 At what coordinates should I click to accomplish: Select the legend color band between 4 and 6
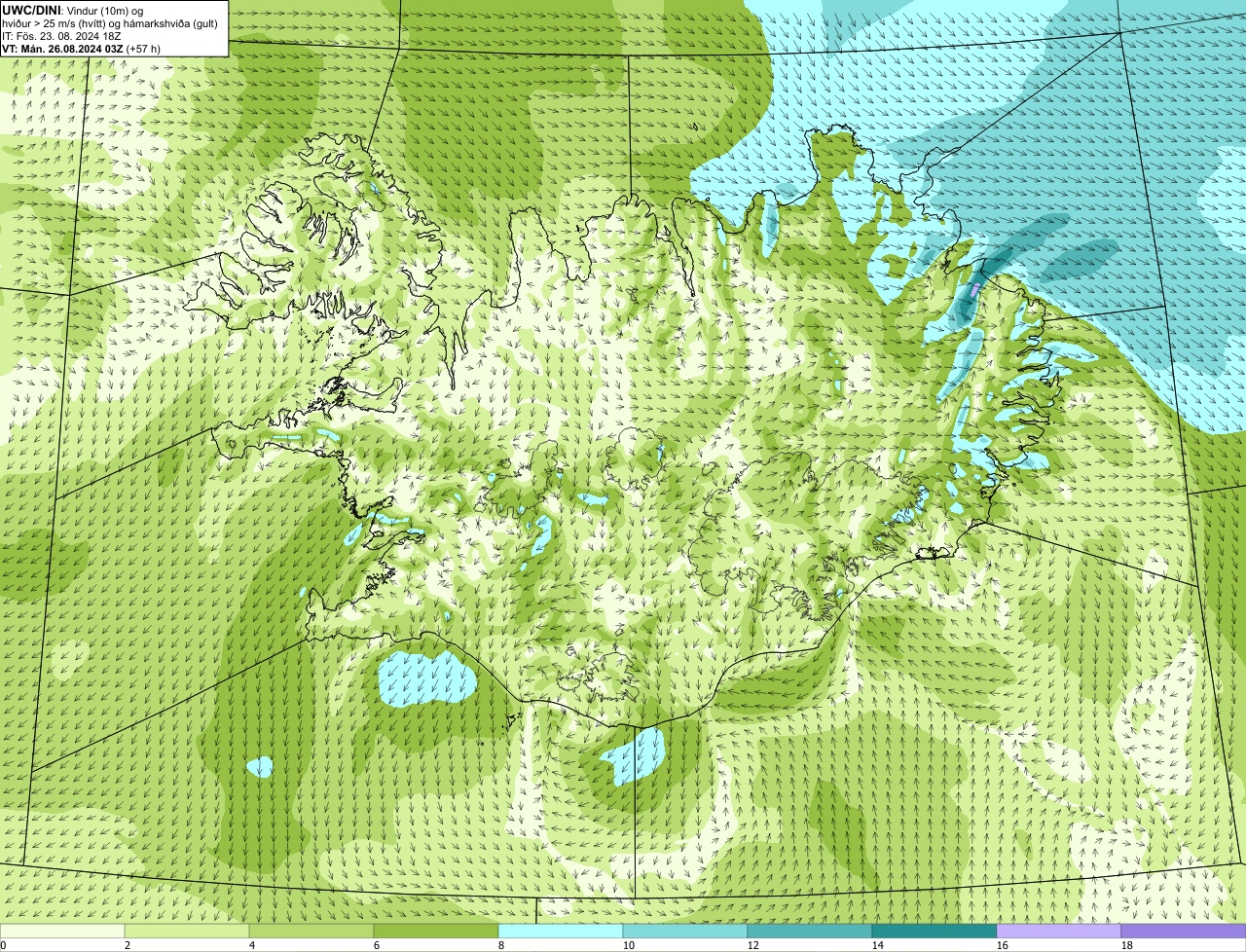point(311,932)
